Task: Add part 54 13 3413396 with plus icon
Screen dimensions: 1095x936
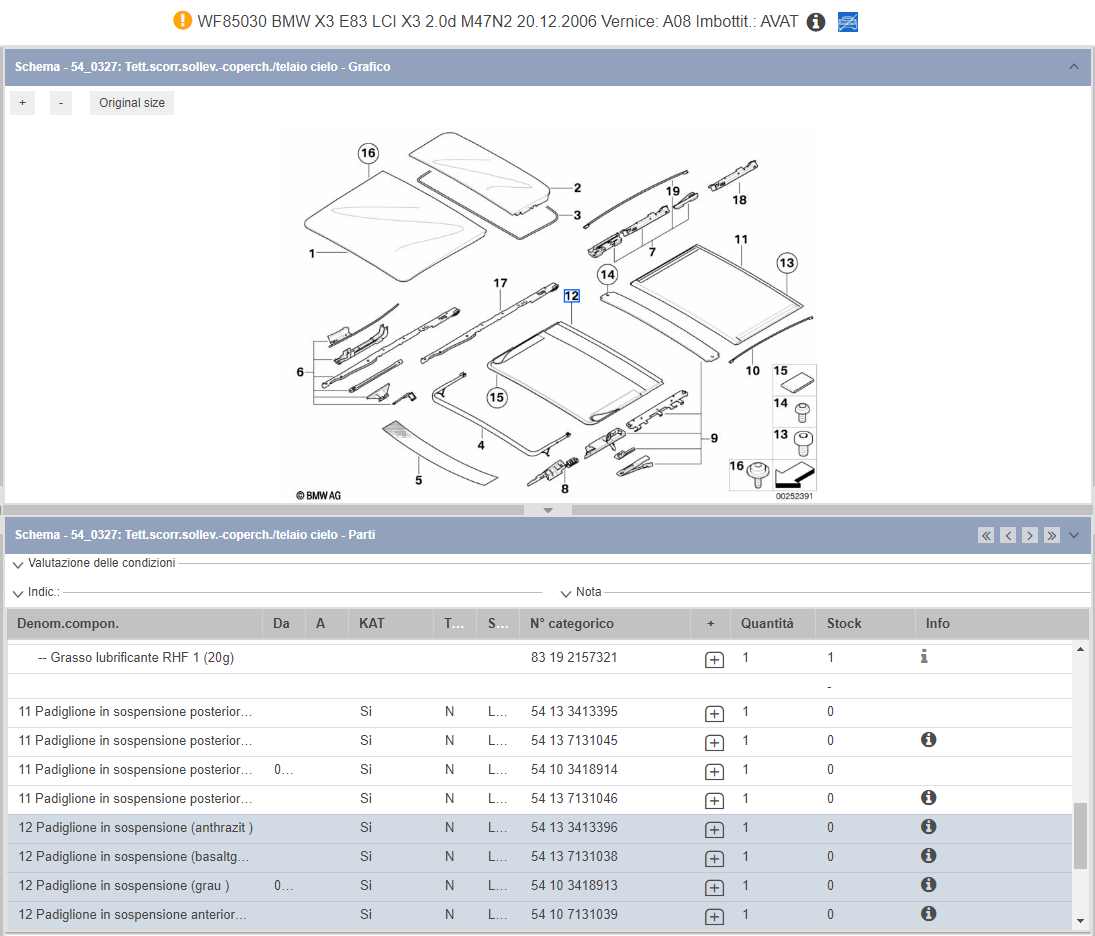Action: point(714,830)
